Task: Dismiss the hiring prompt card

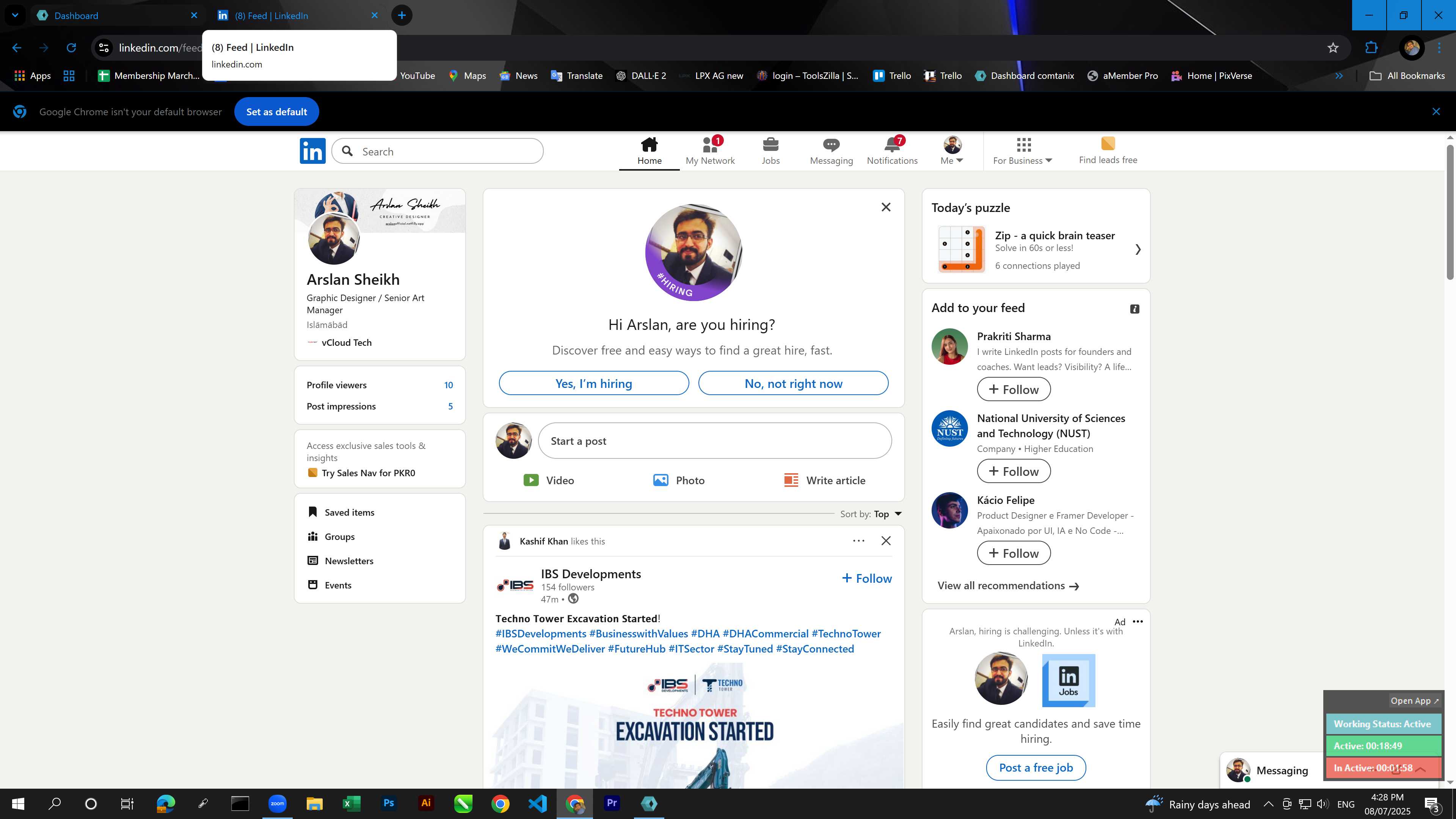Action: [x=886, y=207]
